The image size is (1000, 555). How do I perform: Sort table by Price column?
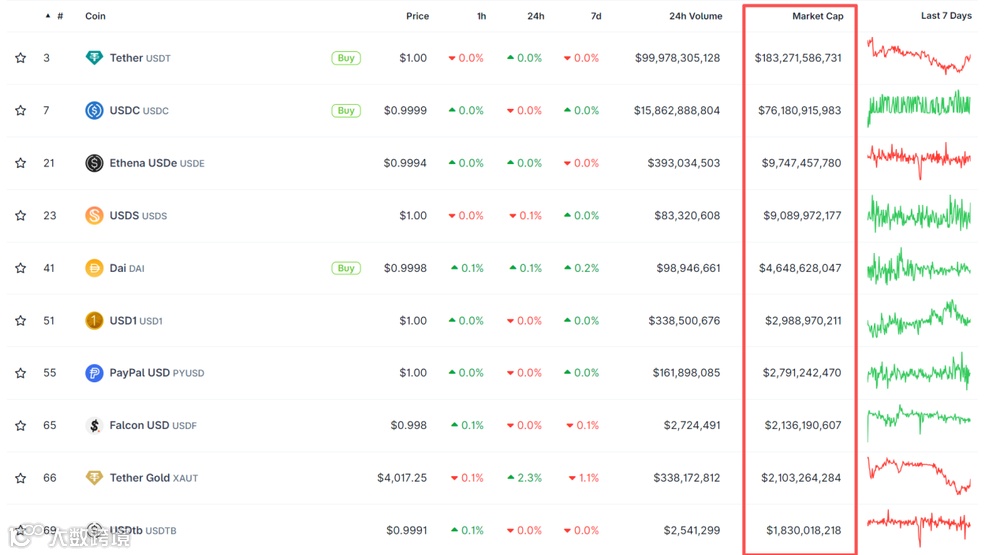pyautogui.click(x=418, y=16)
